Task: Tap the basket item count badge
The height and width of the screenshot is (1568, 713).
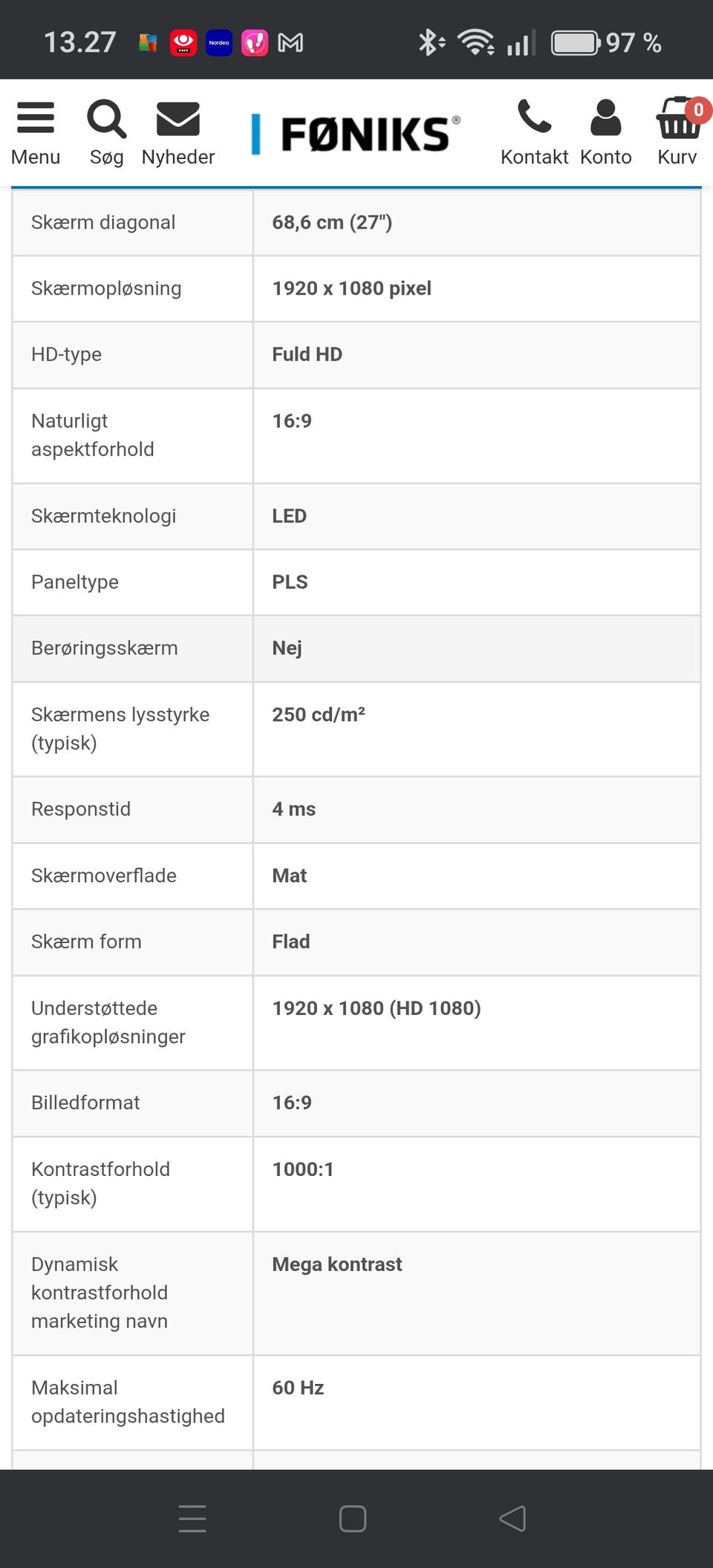Action: [697, 110]
